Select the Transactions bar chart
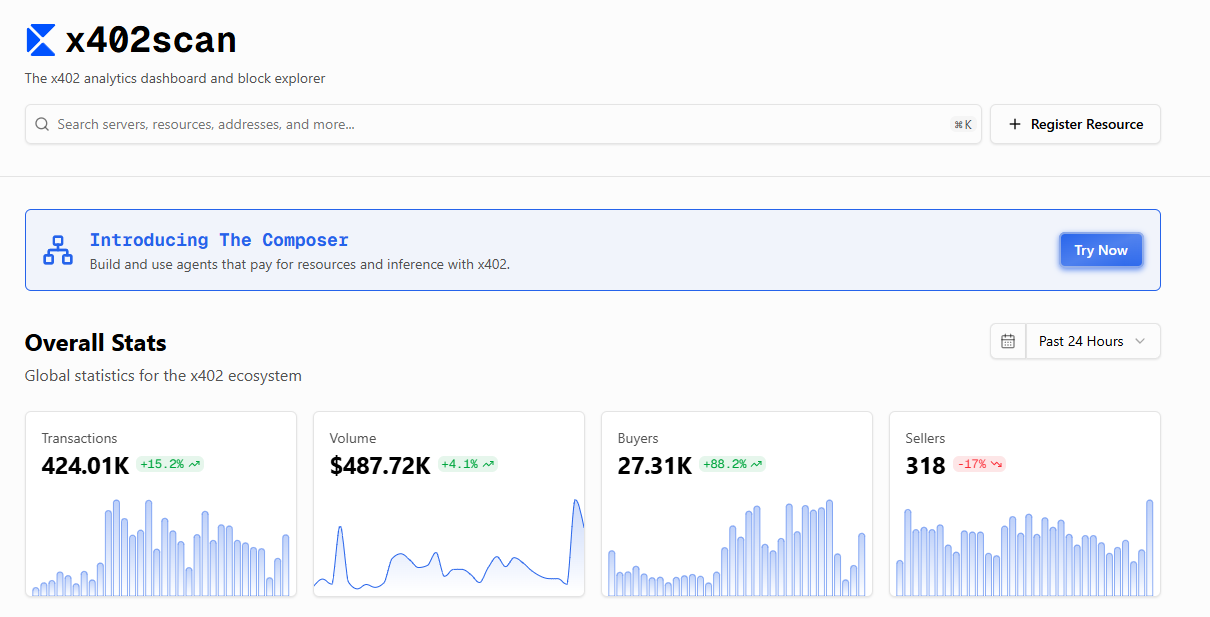This screenshot has height=617, width=1210. click(160, 548)
